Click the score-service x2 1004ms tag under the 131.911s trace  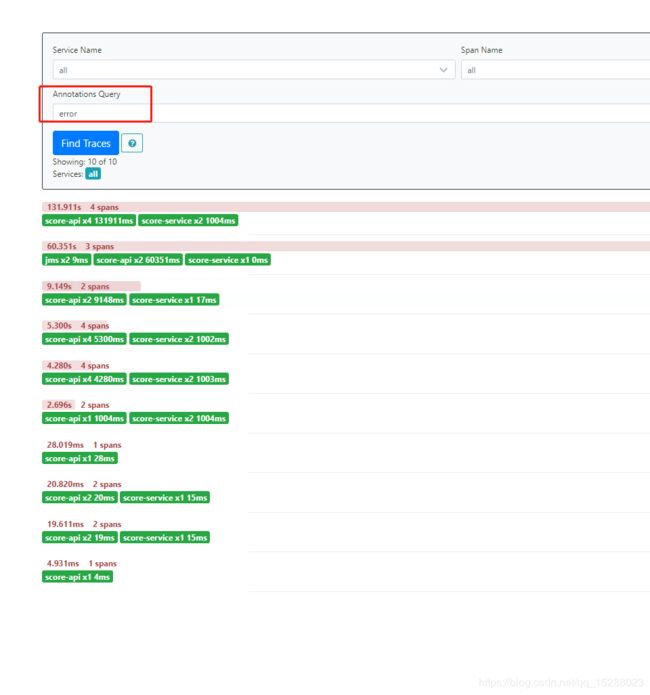pos(188,221)
